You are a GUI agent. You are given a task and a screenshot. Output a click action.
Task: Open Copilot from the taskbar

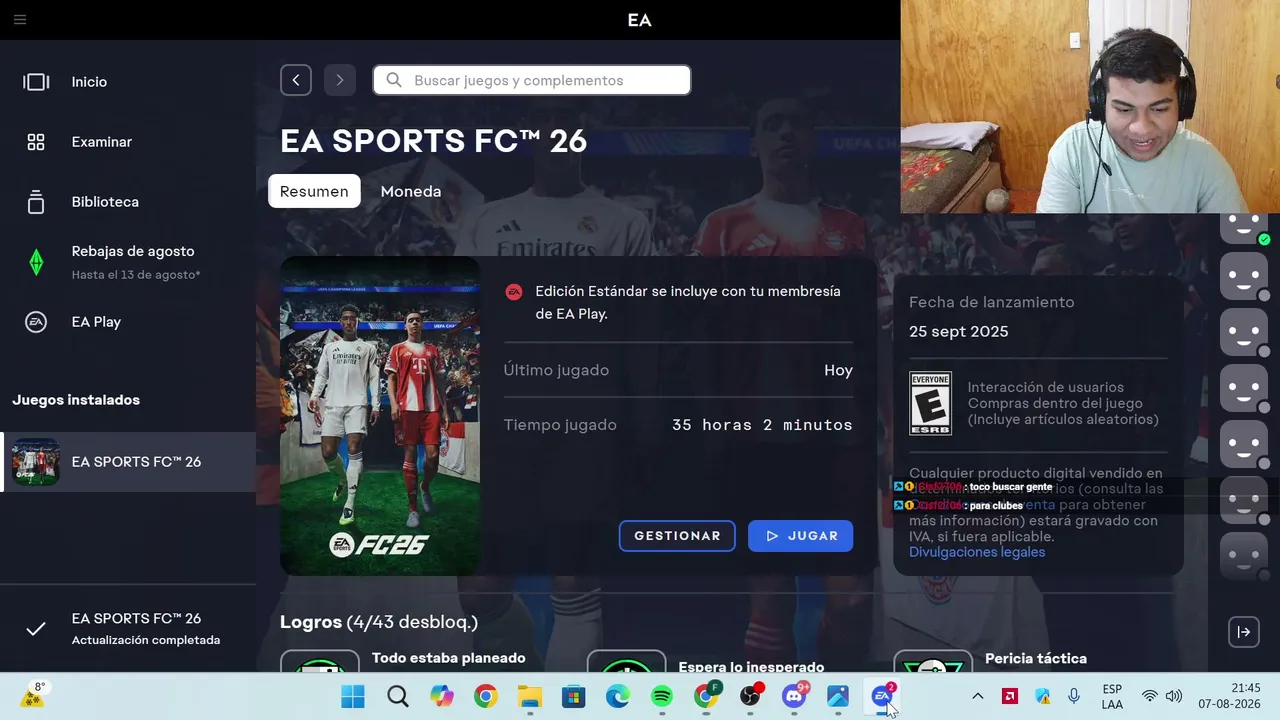pyautogui.click(x=442, y=696)
